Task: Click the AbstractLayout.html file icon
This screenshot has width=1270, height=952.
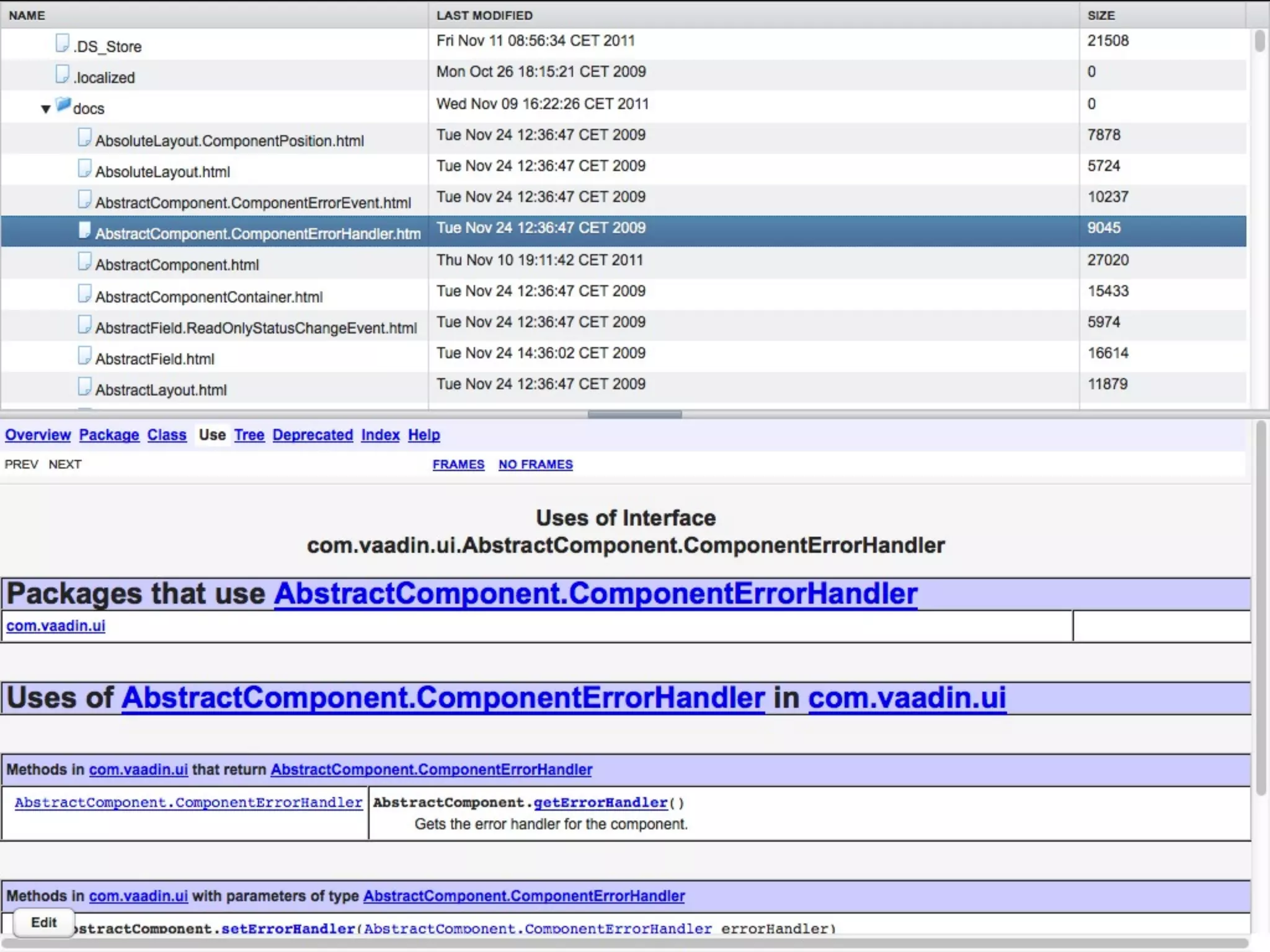Action: coord(84,387)
